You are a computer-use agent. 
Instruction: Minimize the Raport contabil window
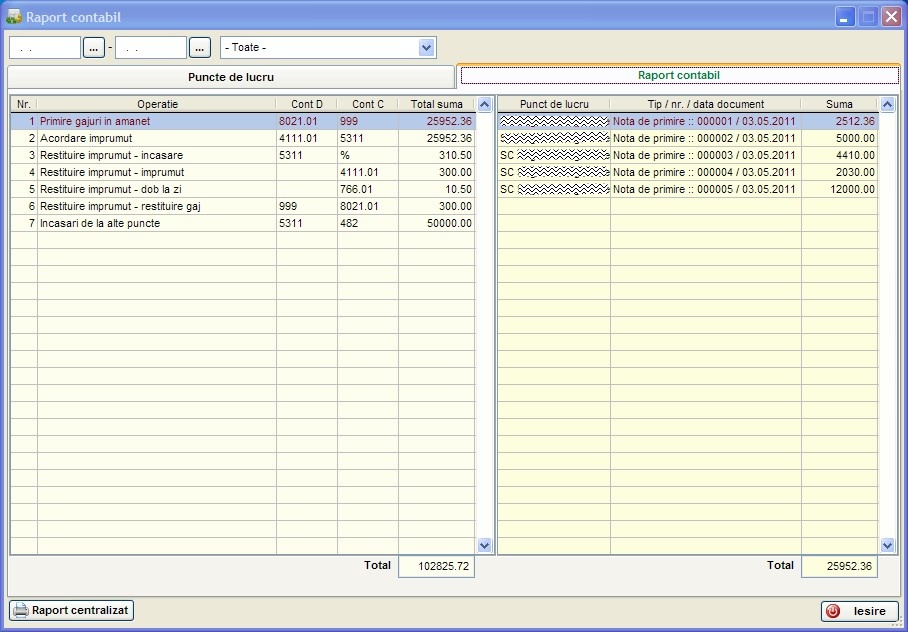(845, 17)
